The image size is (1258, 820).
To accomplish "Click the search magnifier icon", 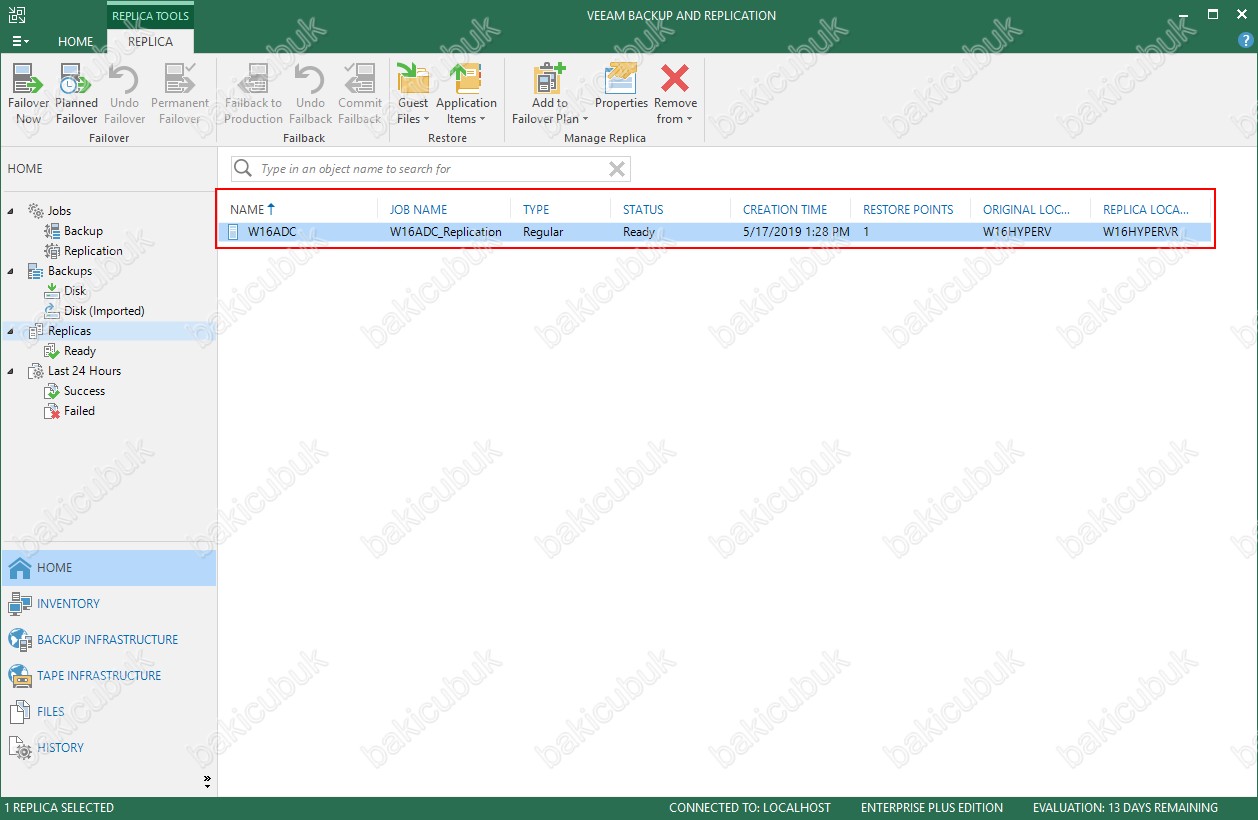I will (x=243, y=169).
